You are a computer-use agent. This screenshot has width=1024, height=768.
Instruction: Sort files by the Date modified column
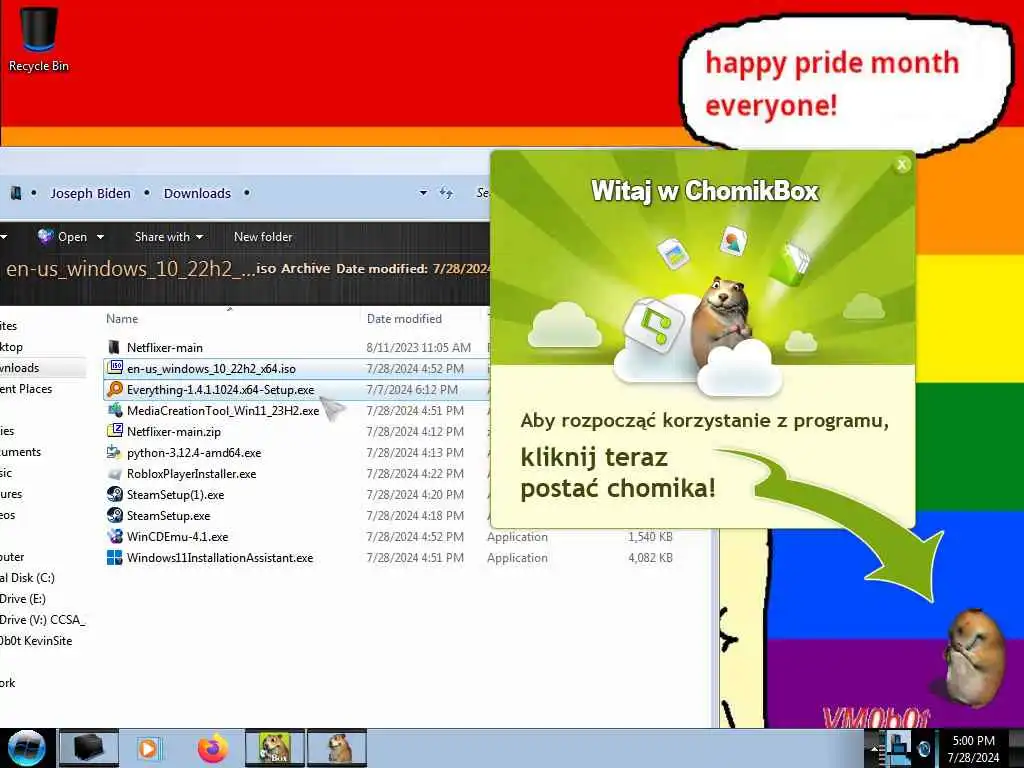[404, 319]
